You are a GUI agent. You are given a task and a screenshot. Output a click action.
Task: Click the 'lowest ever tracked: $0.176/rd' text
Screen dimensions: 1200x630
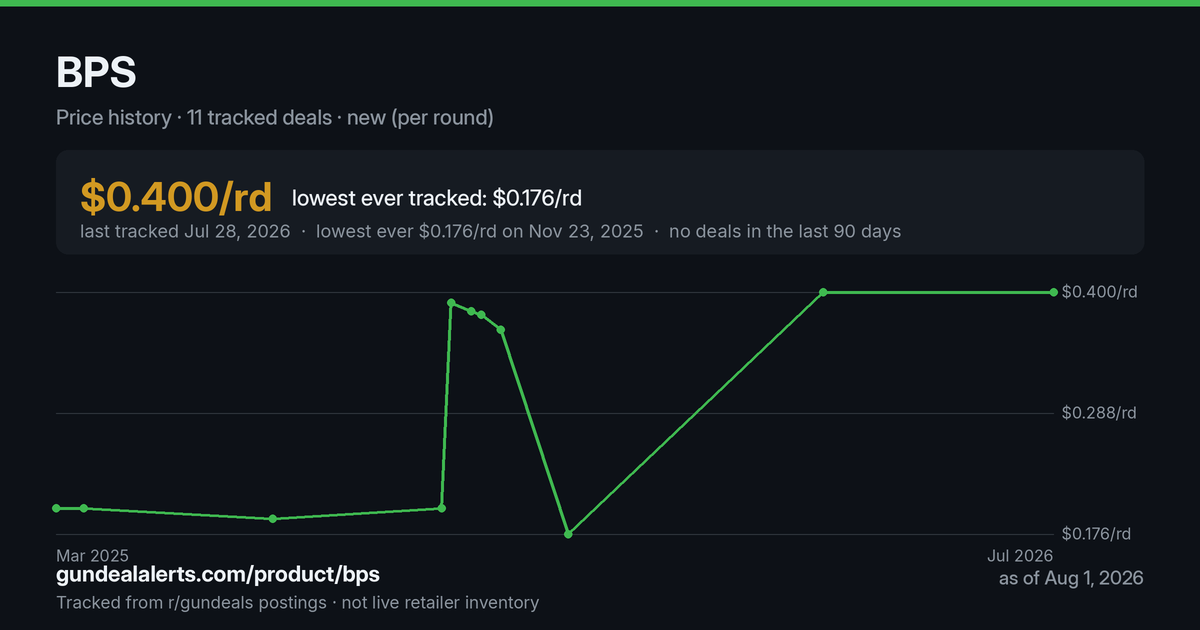pos(437,198)
